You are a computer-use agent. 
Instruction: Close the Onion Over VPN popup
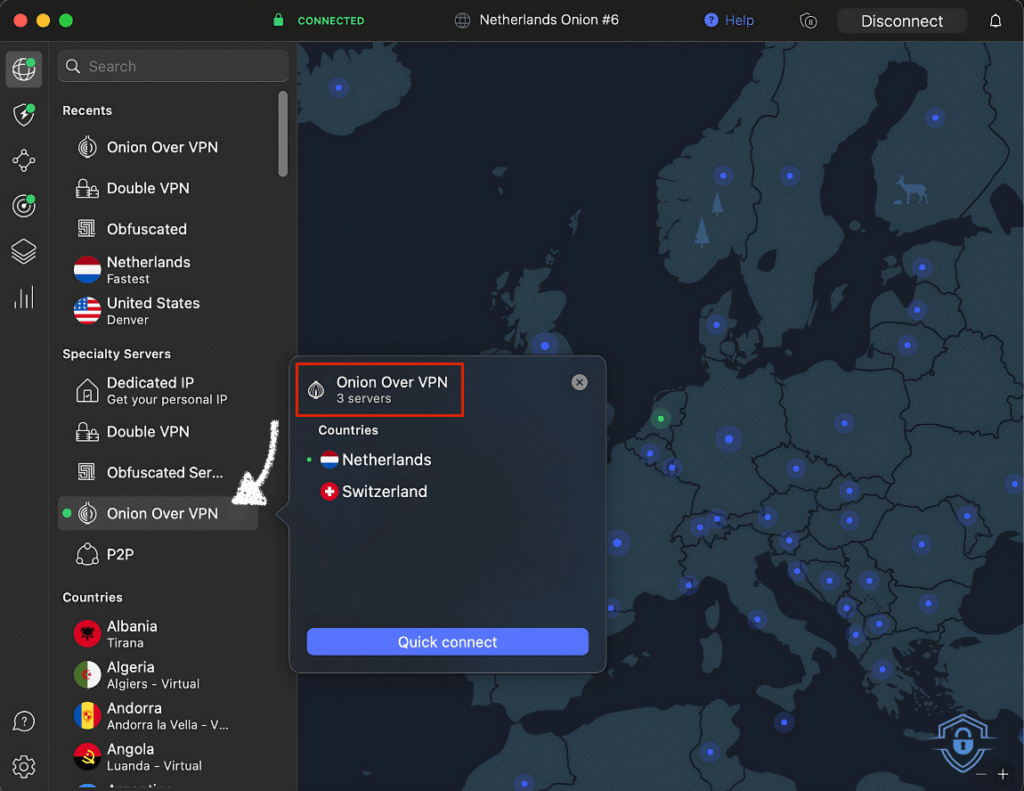point(579,382)
